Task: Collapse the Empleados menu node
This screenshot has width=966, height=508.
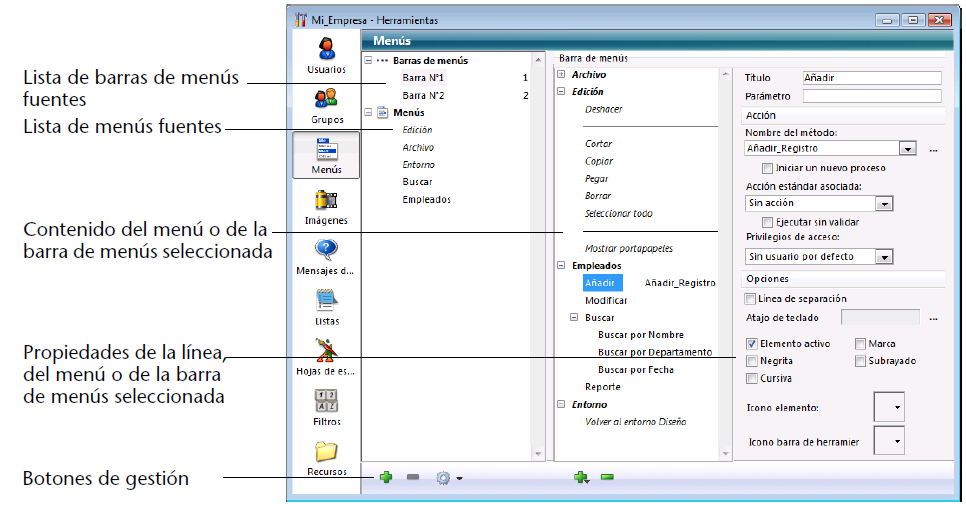Action: (561, 266)
